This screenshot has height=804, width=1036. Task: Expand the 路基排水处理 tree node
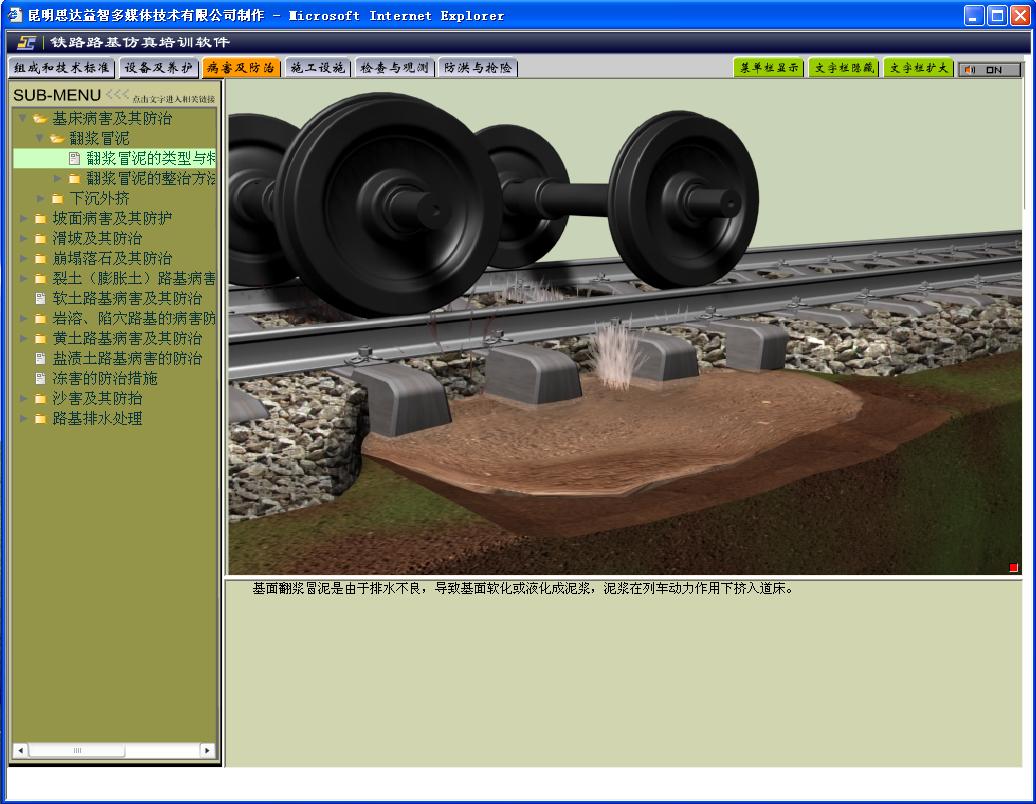24,418
